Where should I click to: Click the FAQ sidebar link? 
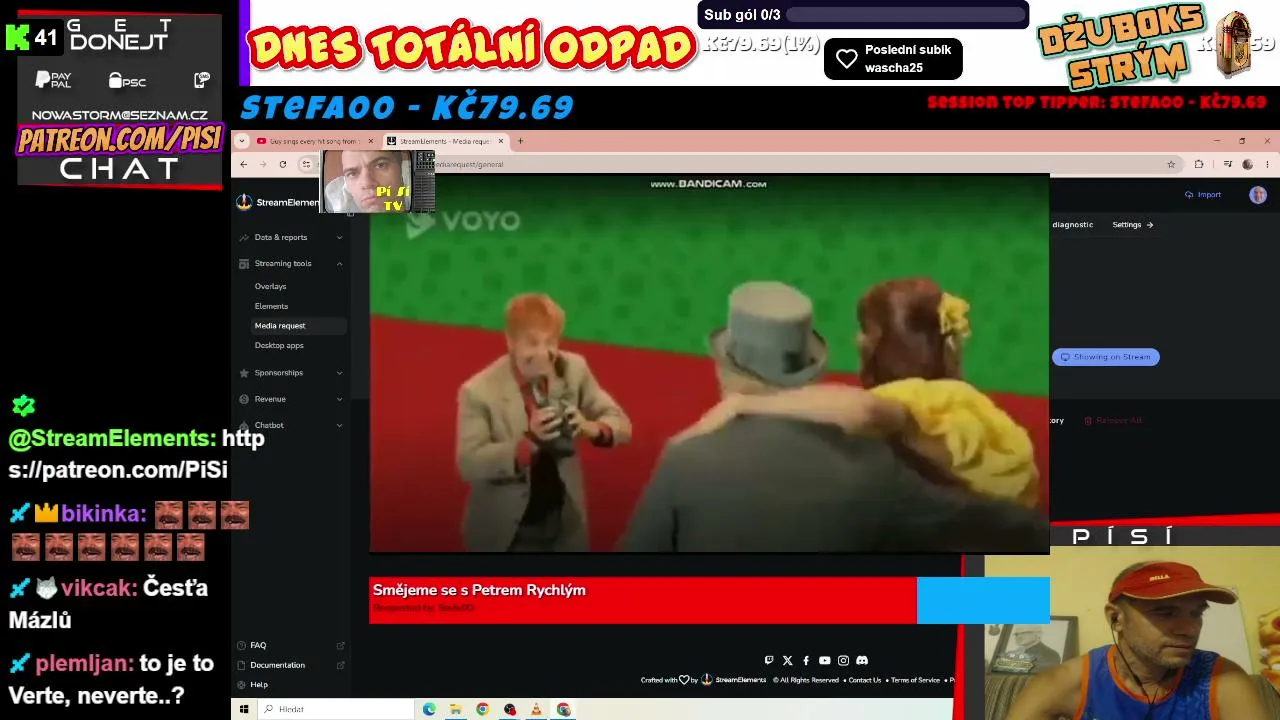(258, 645)
